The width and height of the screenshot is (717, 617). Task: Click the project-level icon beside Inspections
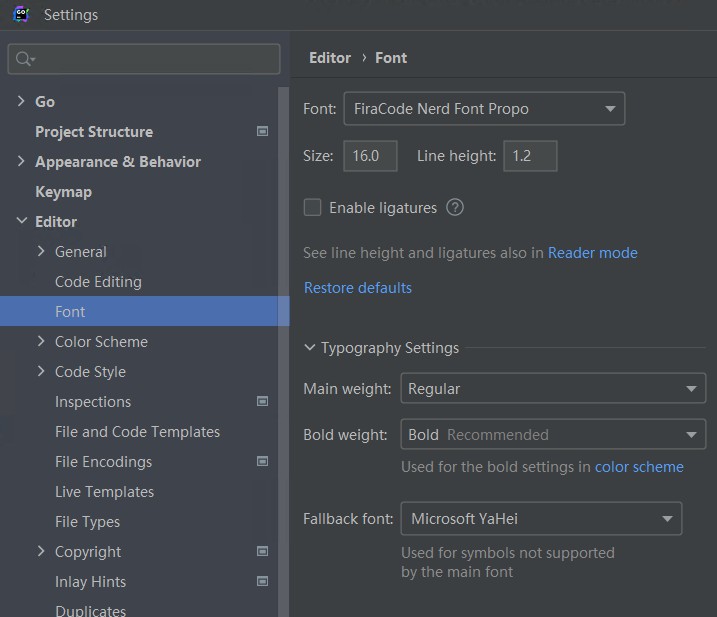(x=262, y=401)
